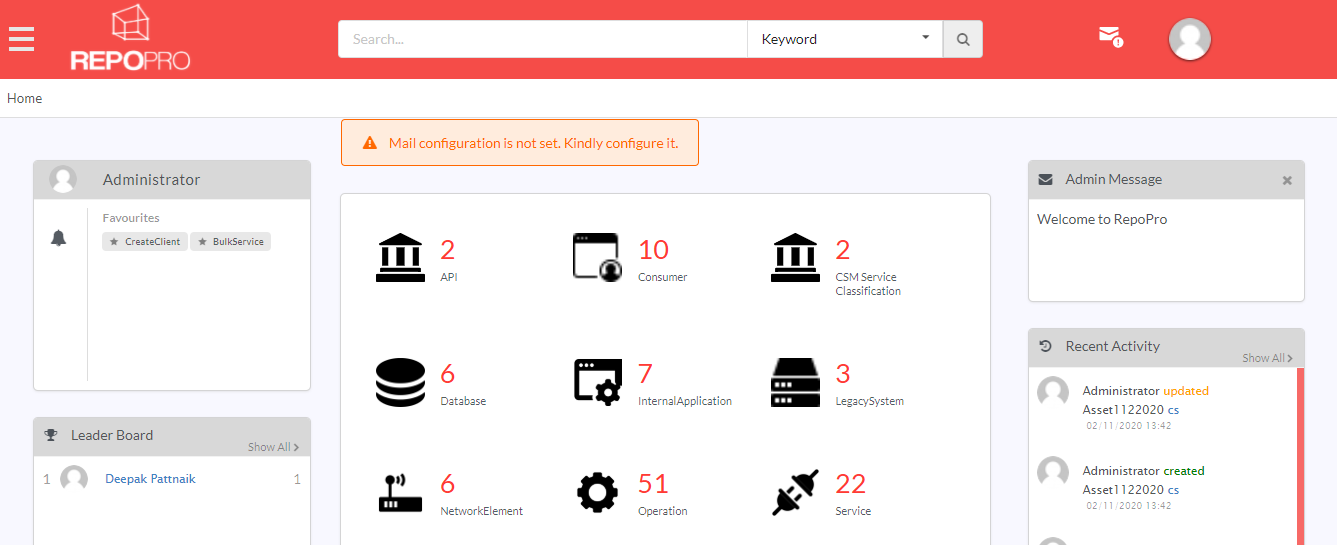
Task: Open the API asset type icon
Action: coord(400,258)
